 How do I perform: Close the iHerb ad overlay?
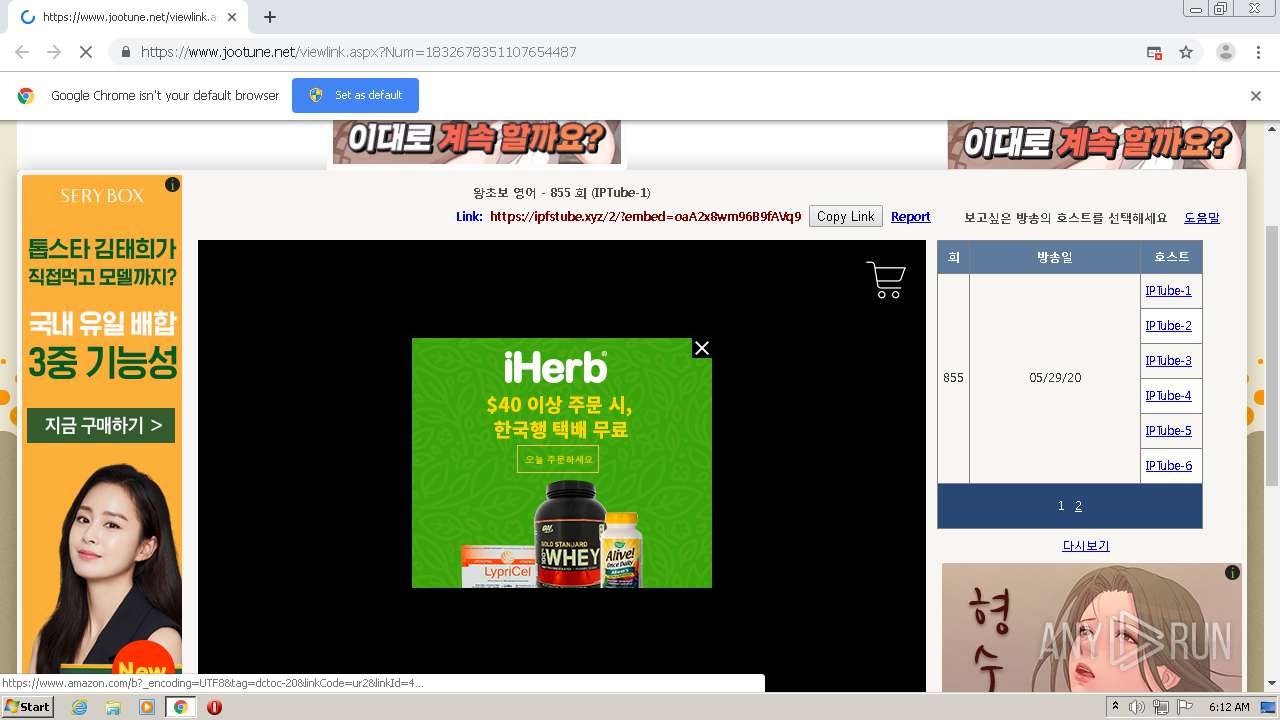pos(702,348)
